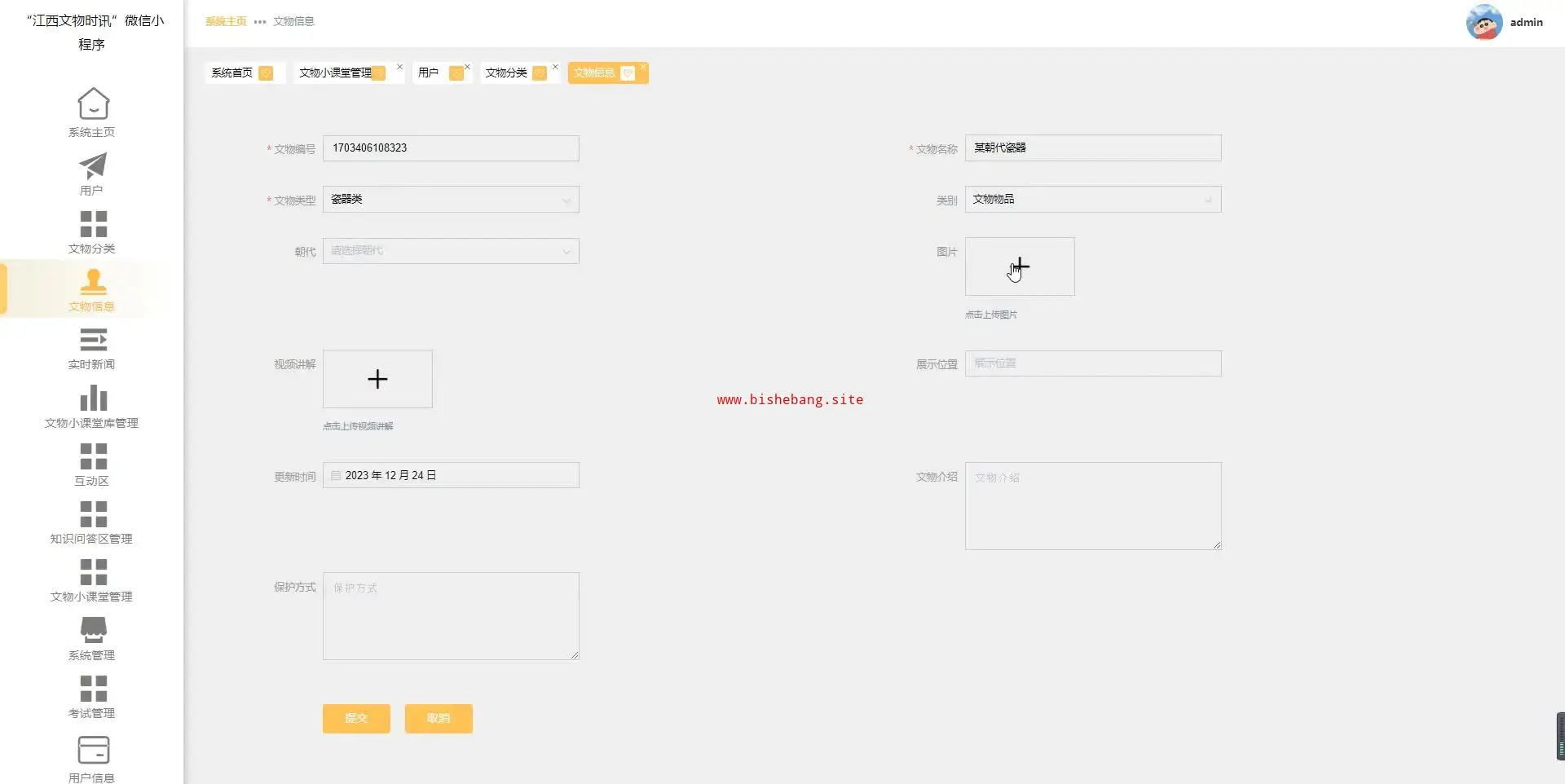This screenshot has height=784, width=1565.
Task: Click the tag icon on 用户 tab
Action: 456,73
